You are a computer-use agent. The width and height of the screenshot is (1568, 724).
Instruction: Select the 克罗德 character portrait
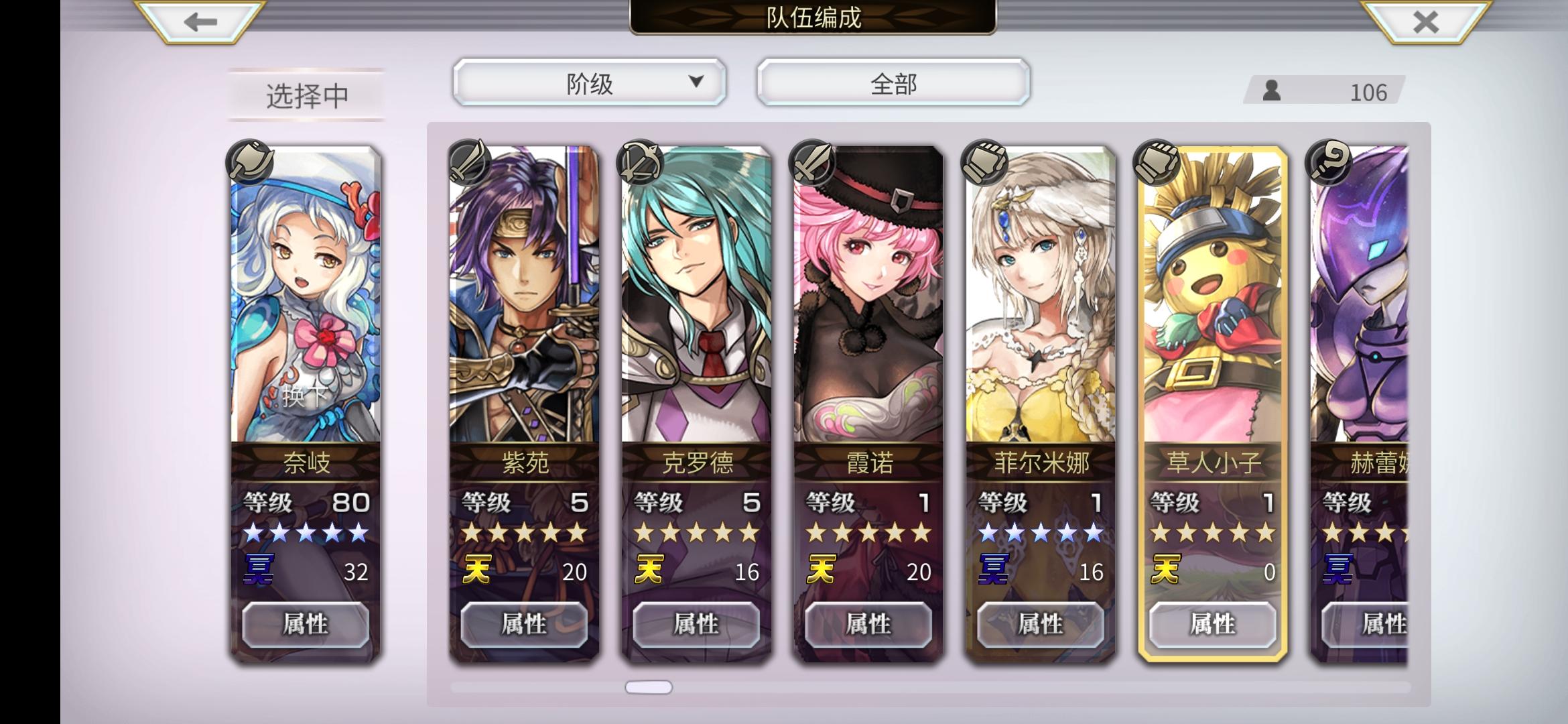[696, 295]
